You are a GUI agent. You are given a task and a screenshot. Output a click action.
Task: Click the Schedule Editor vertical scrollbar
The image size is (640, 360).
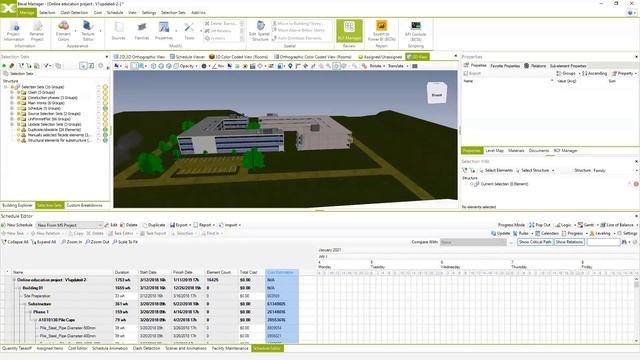[636, 309]
